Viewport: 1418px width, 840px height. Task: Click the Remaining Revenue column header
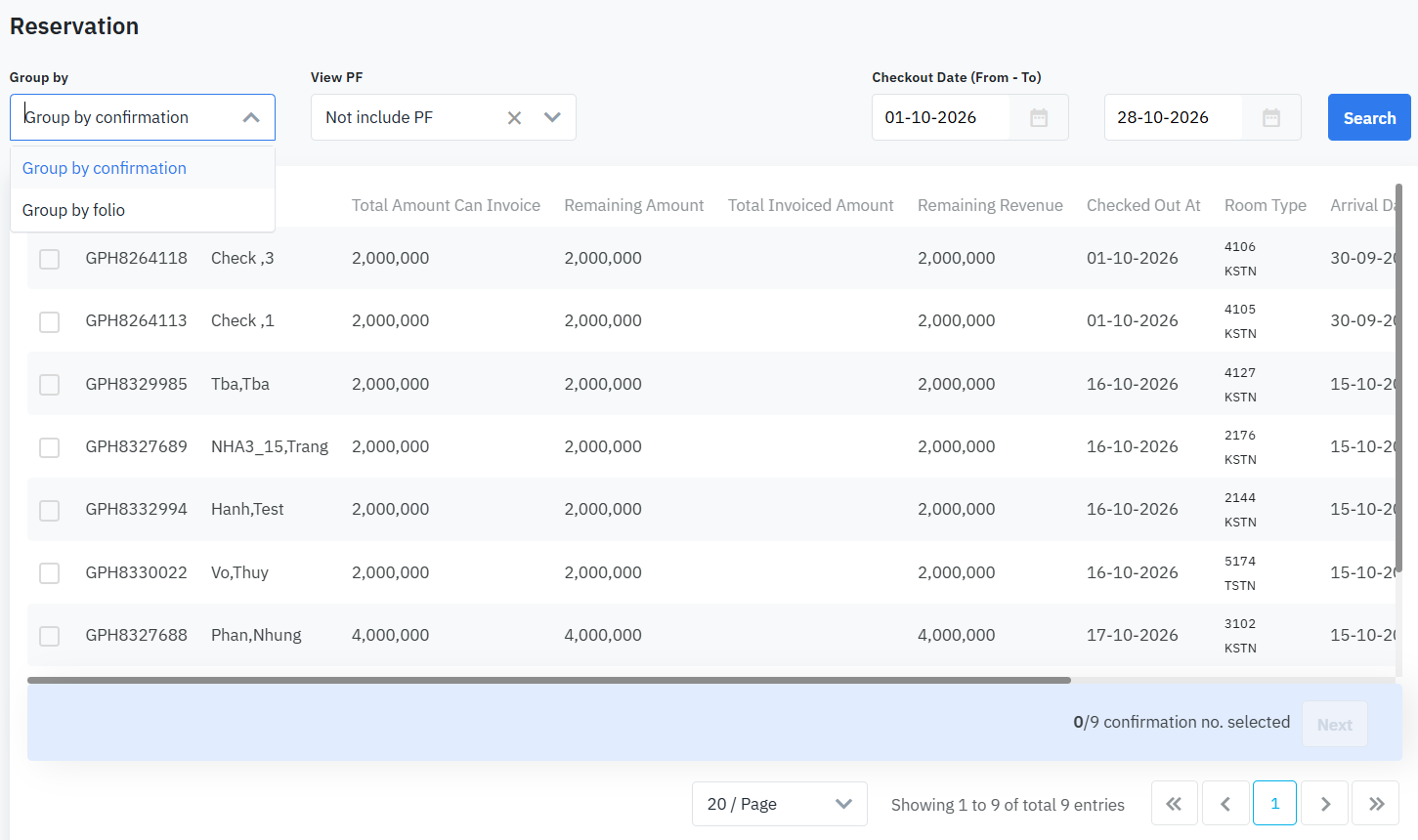pos(990,205)
